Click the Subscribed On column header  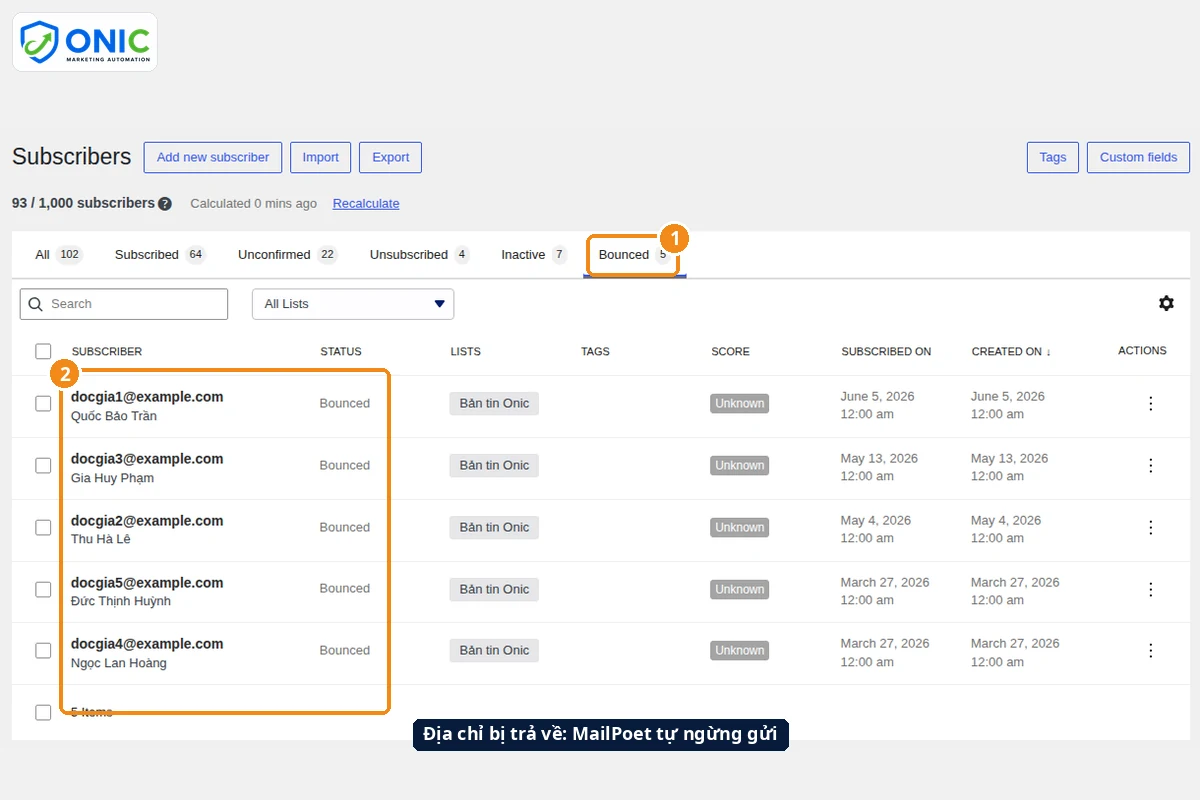886,352
